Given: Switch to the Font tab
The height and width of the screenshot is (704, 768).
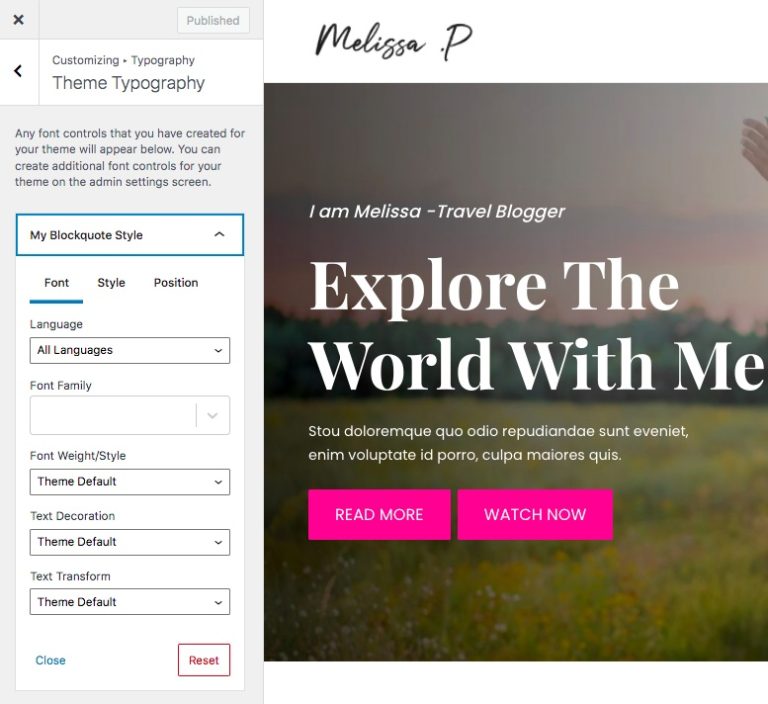Looking at the screenshot, I should tap(56, 283).
